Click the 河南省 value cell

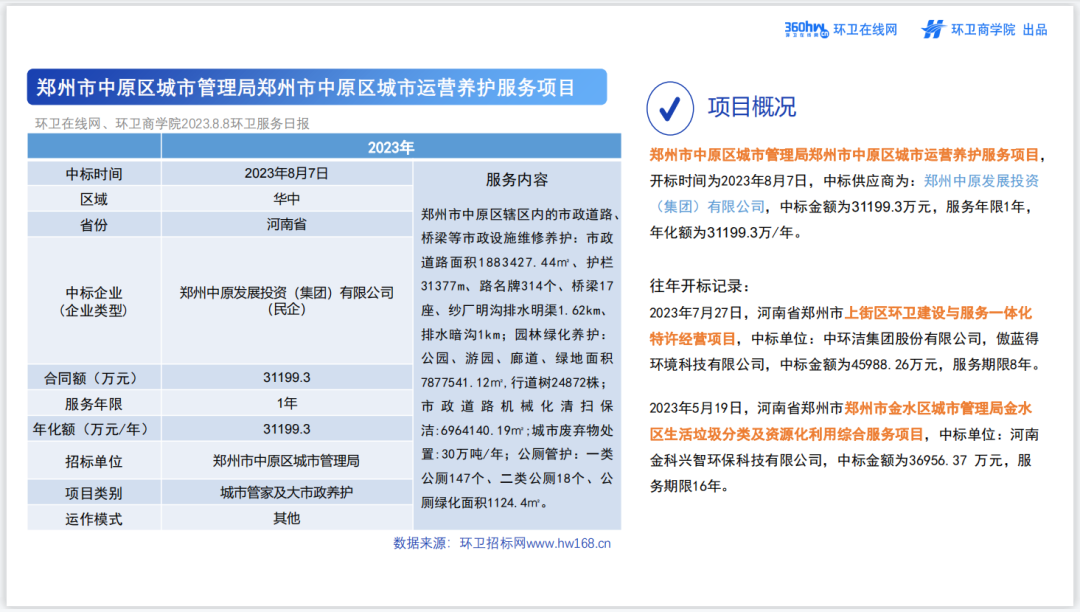[x=287, y=224]
